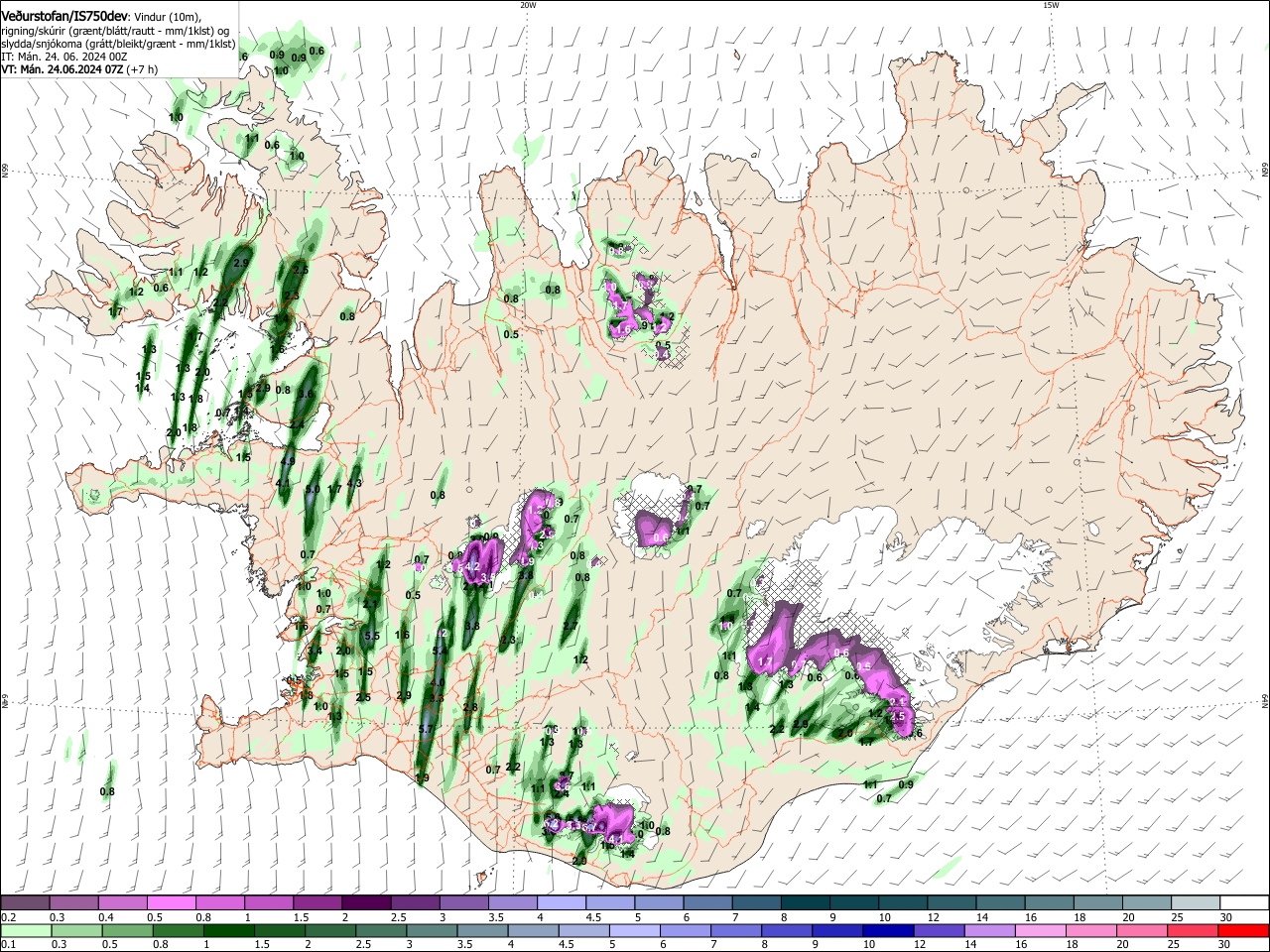1270x952 pixels.
Task: Pick the snow-scale swatch between 1 and 1.5
Action: coord(269,903)
